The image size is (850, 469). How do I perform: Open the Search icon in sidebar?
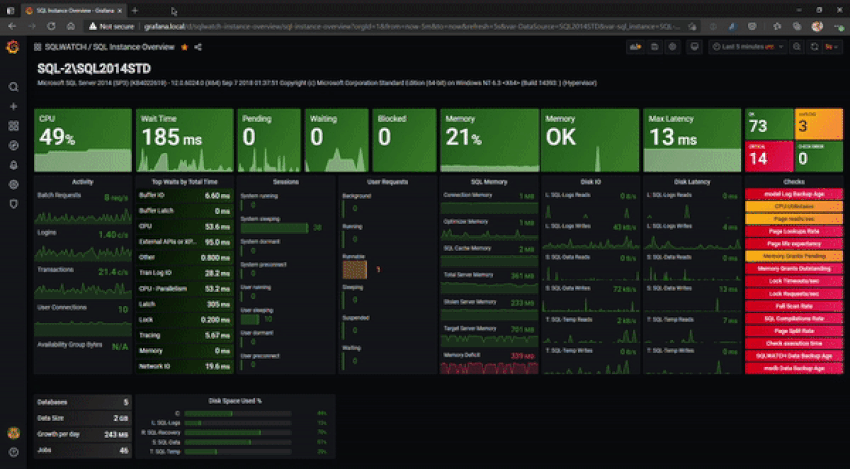click(13, 87)
